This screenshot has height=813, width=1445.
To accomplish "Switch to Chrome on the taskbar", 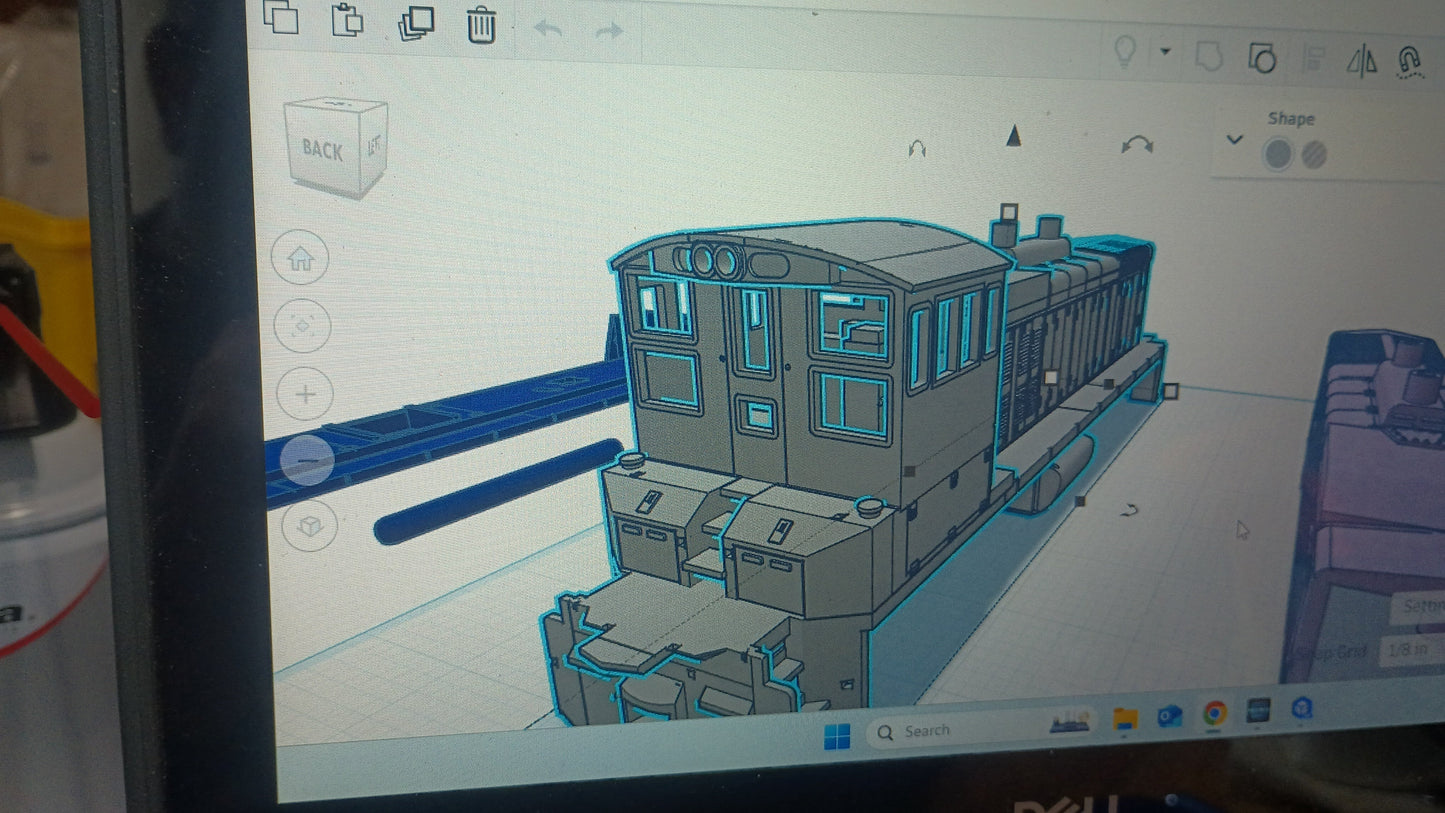I will pyautogui.click(x=1215, y=713).
